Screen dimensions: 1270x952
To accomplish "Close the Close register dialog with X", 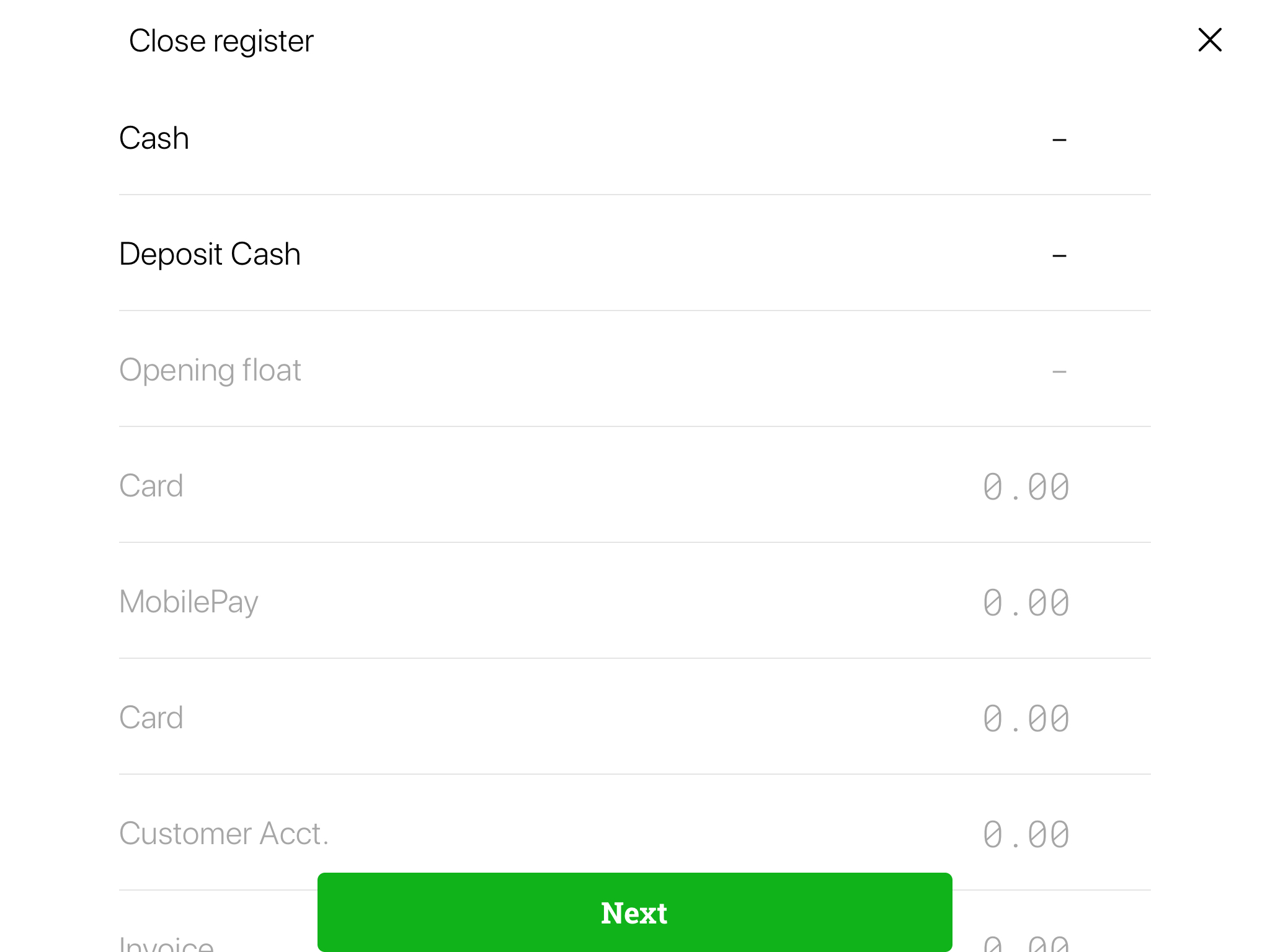I will pyautogui.click(x=1209, y=40).
